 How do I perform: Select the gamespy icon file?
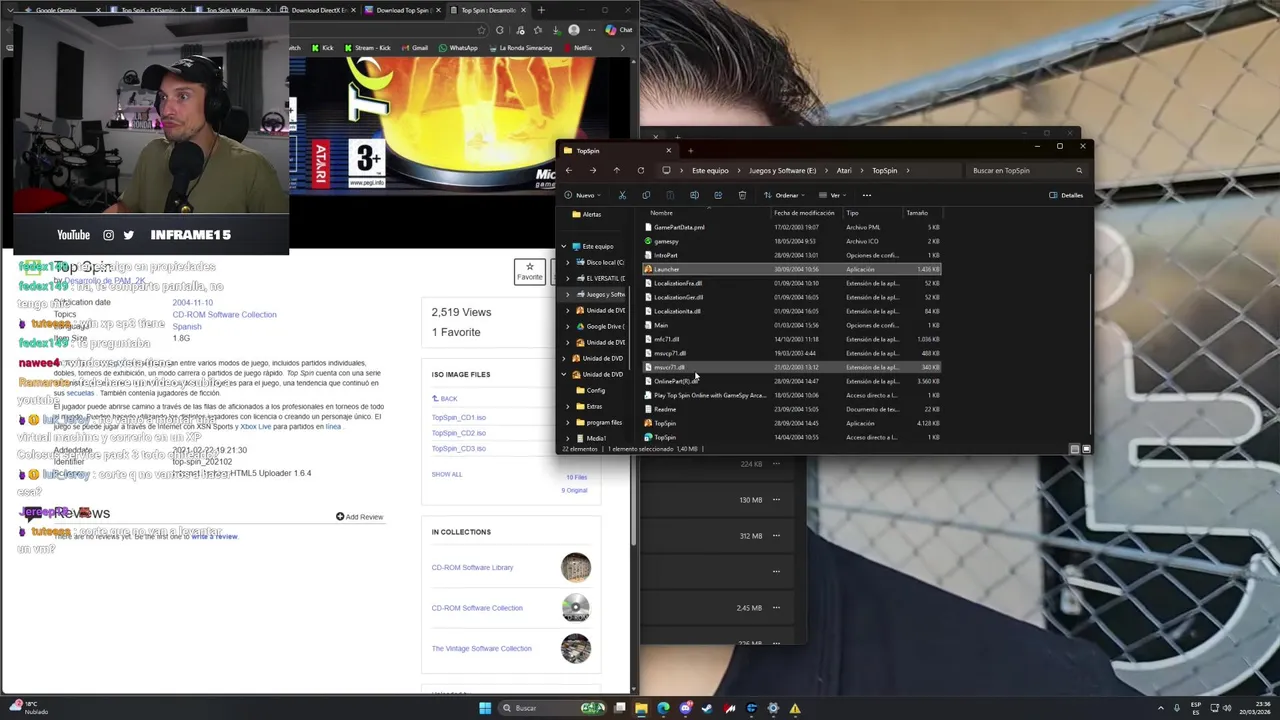point(791,241)
